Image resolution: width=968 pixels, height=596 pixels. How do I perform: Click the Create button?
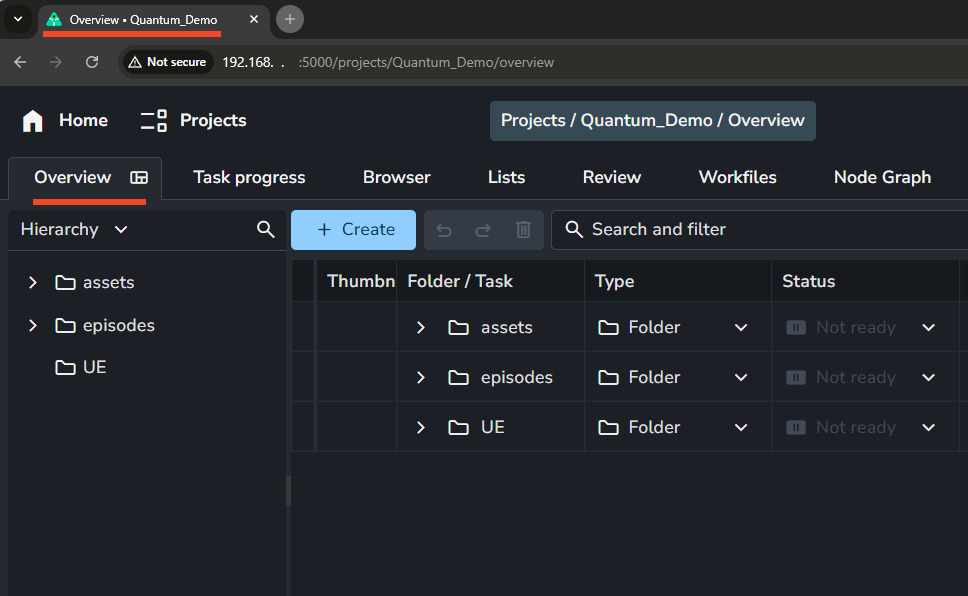point(353,230)
